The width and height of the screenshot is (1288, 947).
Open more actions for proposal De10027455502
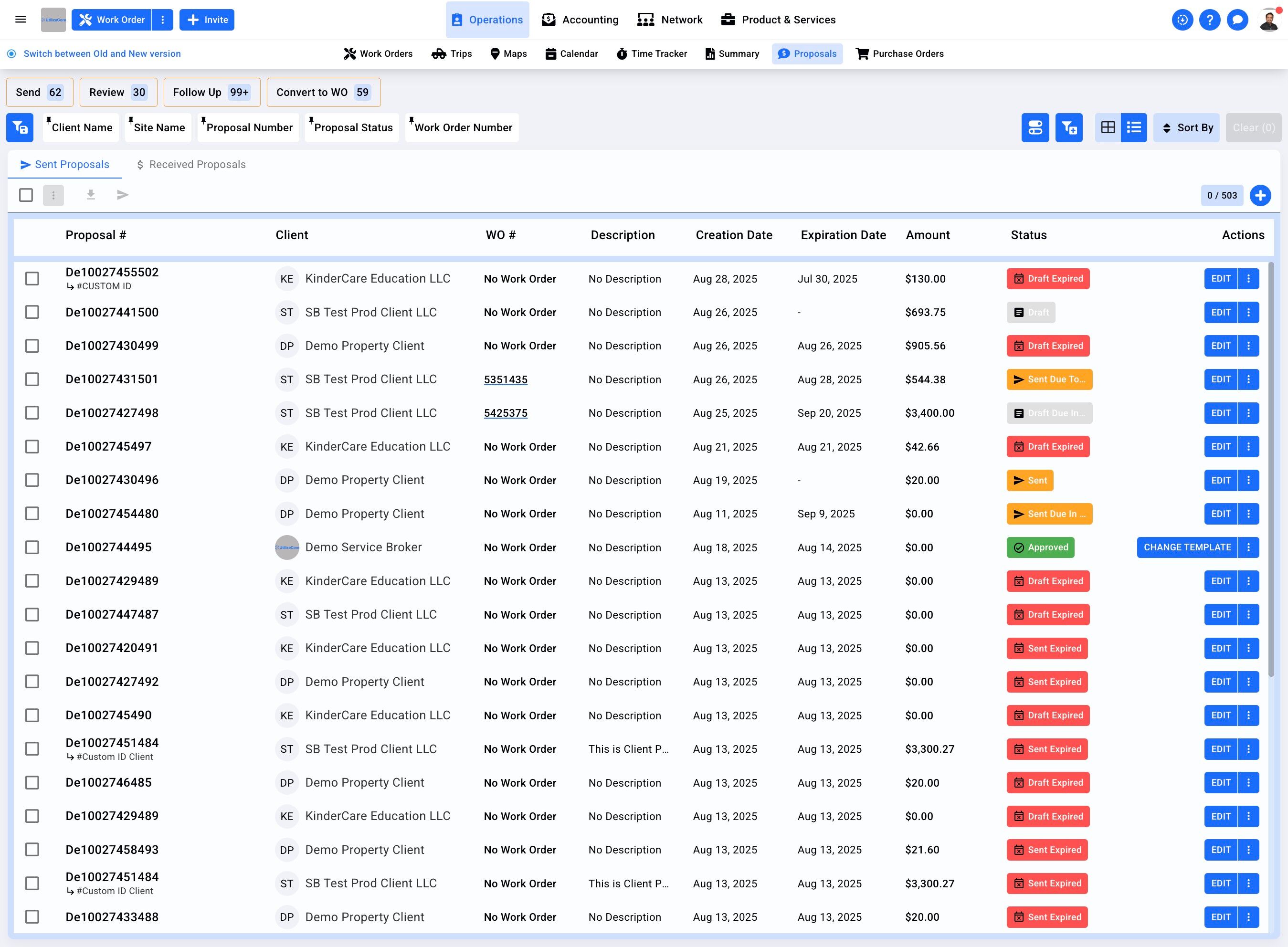tap(1248, 279)
